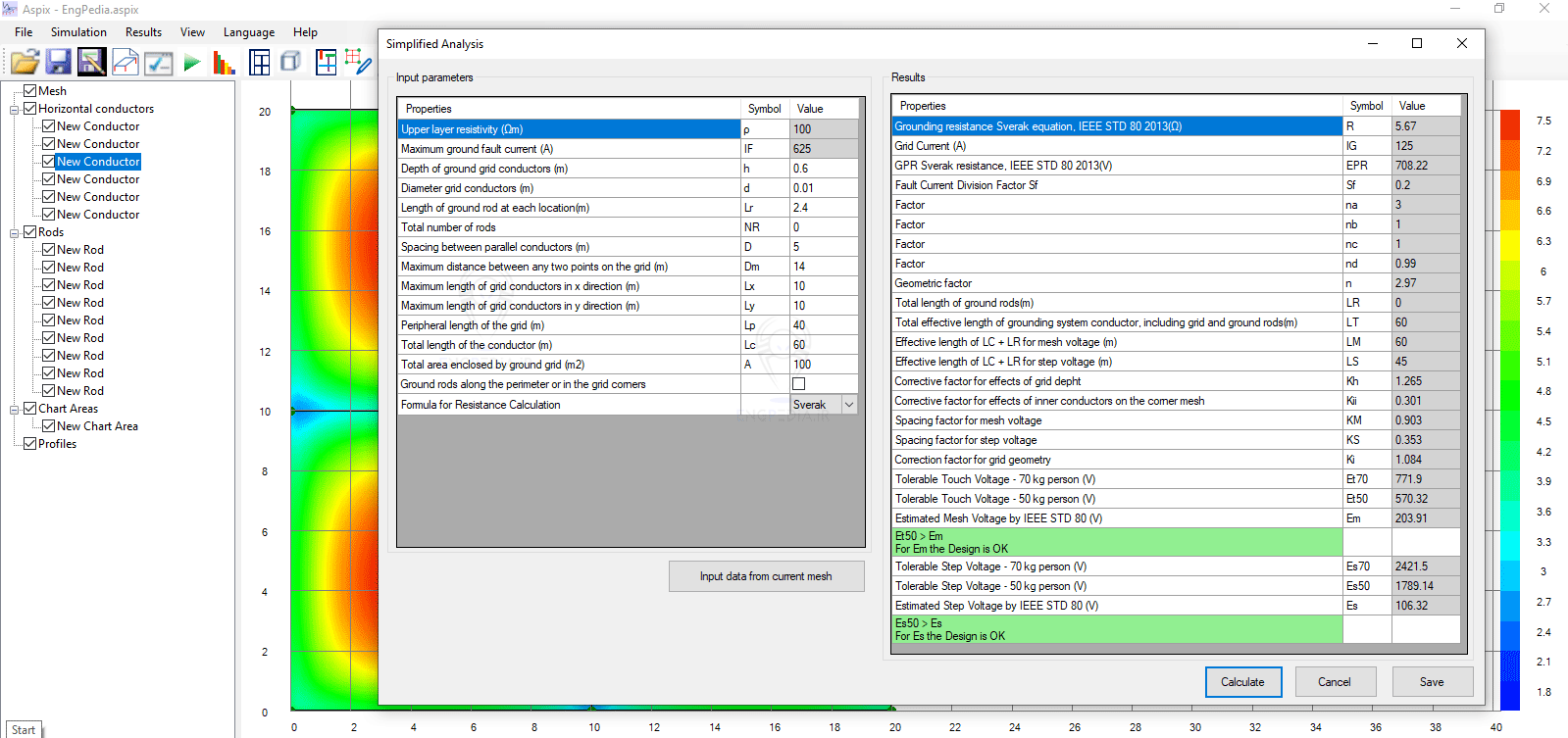Uncheck the Mesh checkbox in tree
The width and height of the screenshot is (1568, 738).
[x=30, y=91]
